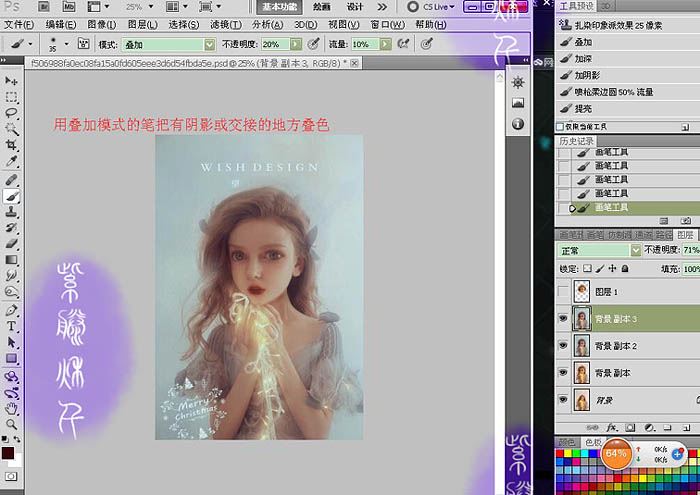This screenshot has width=700, height=495.
Task: Toggle the brush panel icon in options bar
Action: tap(83, 44)
